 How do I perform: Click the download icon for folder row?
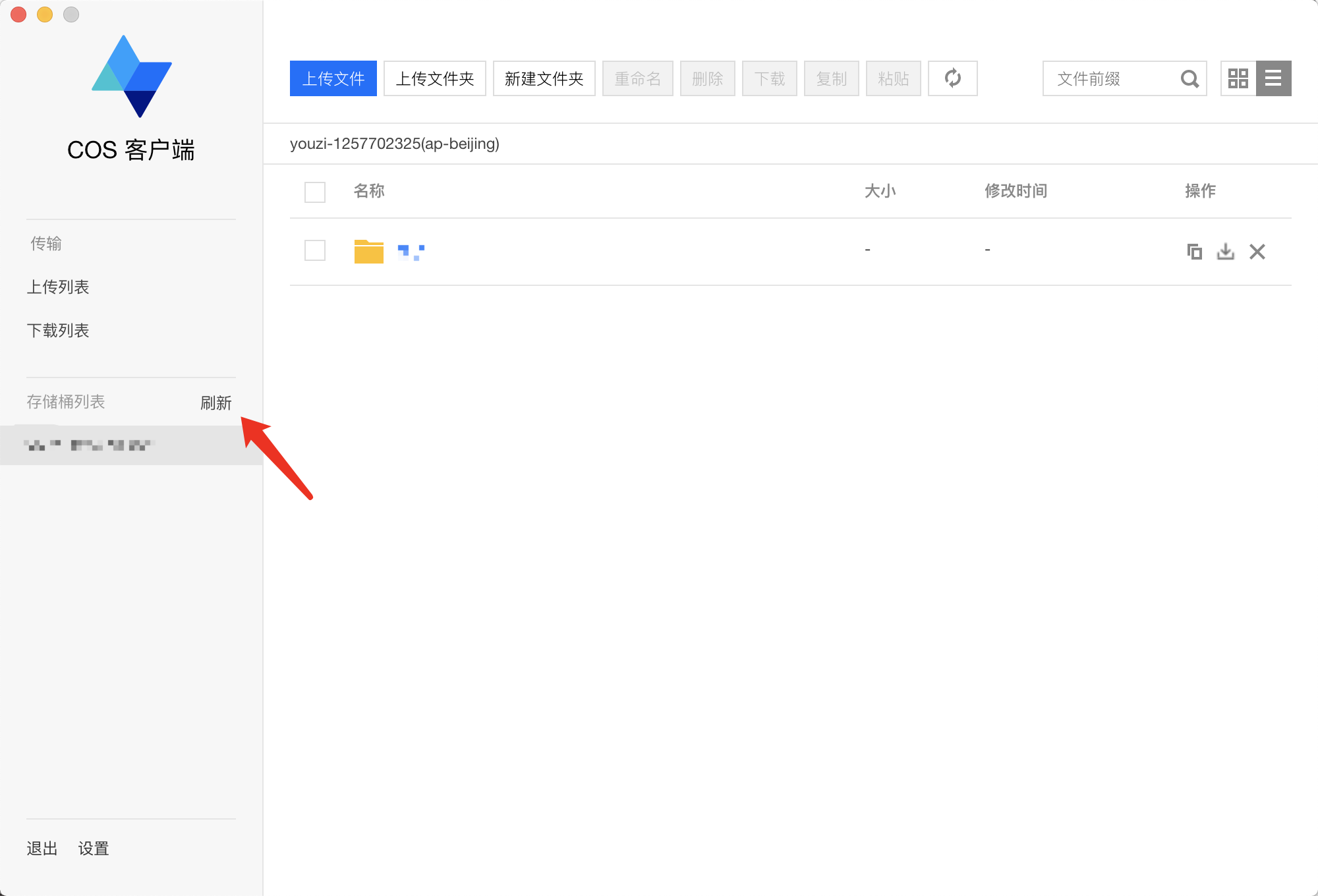point(1225,251)
